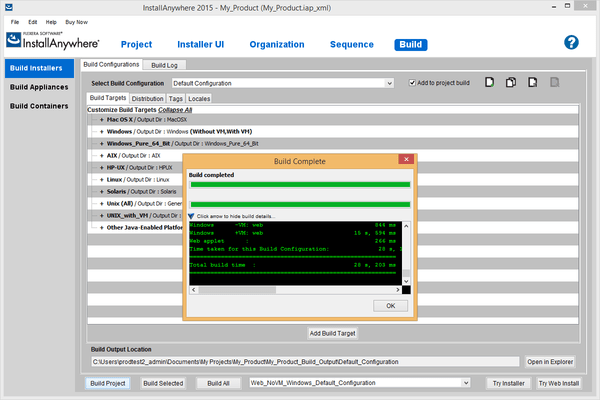Click the new configuration page icon

coord(489,82)
